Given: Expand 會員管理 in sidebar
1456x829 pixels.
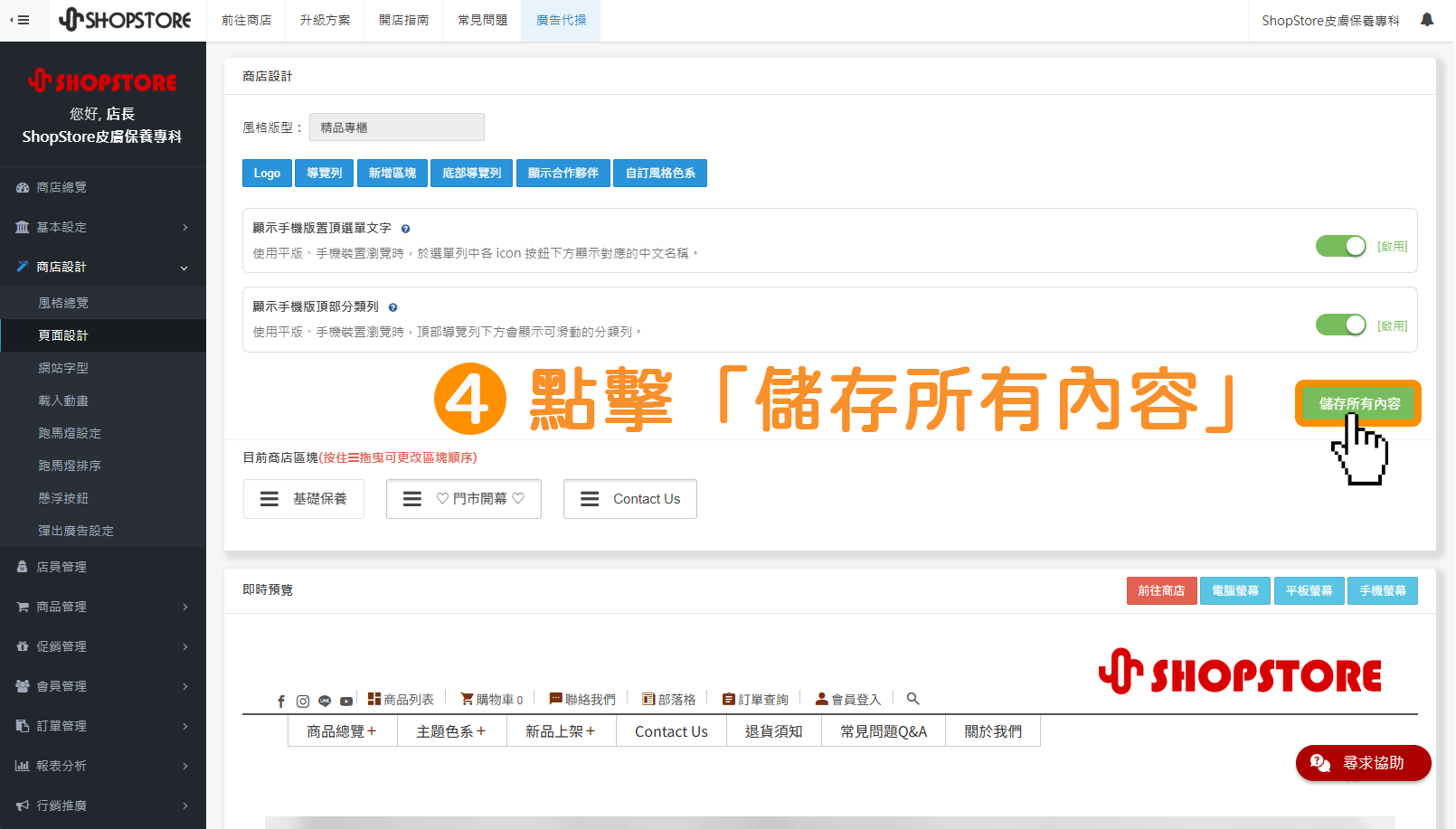Looking at the screenshot, I should [x=103, y=686].
